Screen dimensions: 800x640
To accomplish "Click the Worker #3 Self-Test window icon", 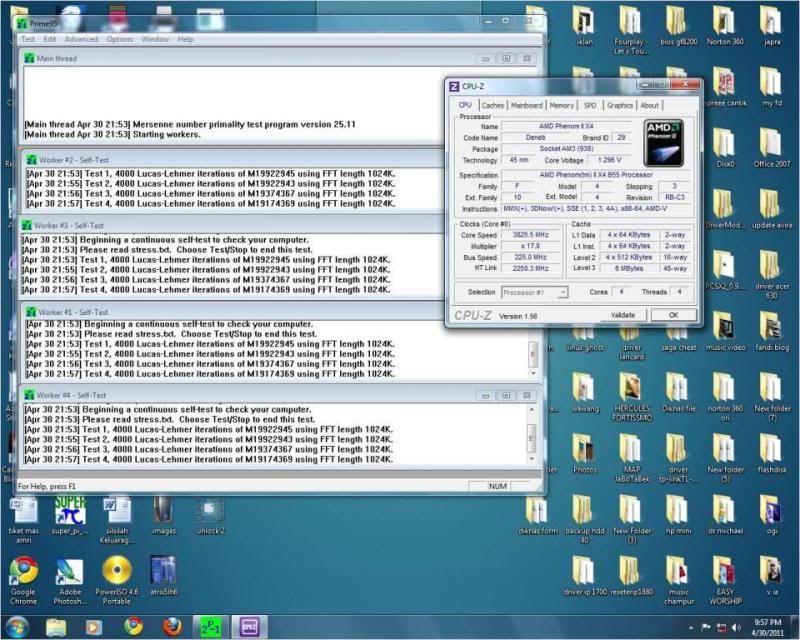I will click(26, 225).
